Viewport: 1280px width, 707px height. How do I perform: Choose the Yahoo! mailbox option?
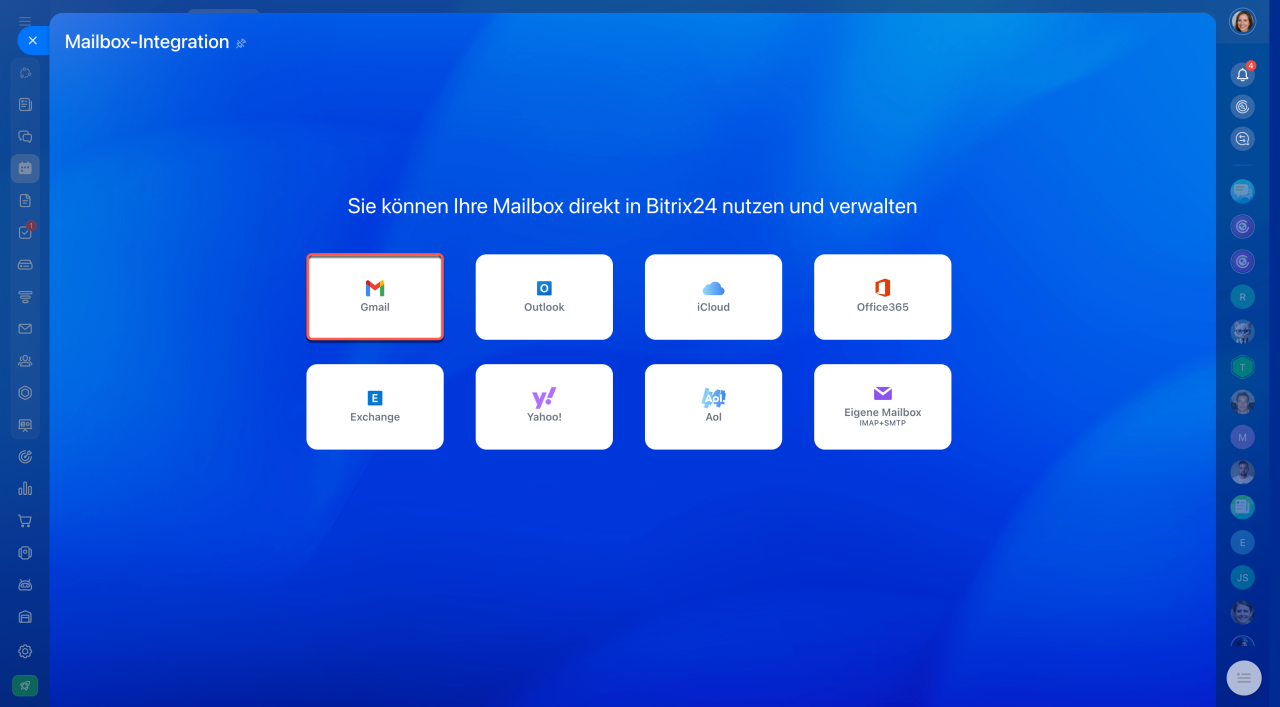pyautogui.click(x=544, y=407)
